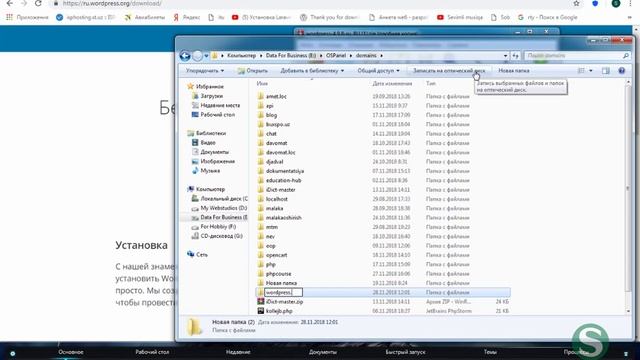Click the Открыть toolbar button
Image resolution: width=640 pixels, height=360 pixels.
[253, 71]
